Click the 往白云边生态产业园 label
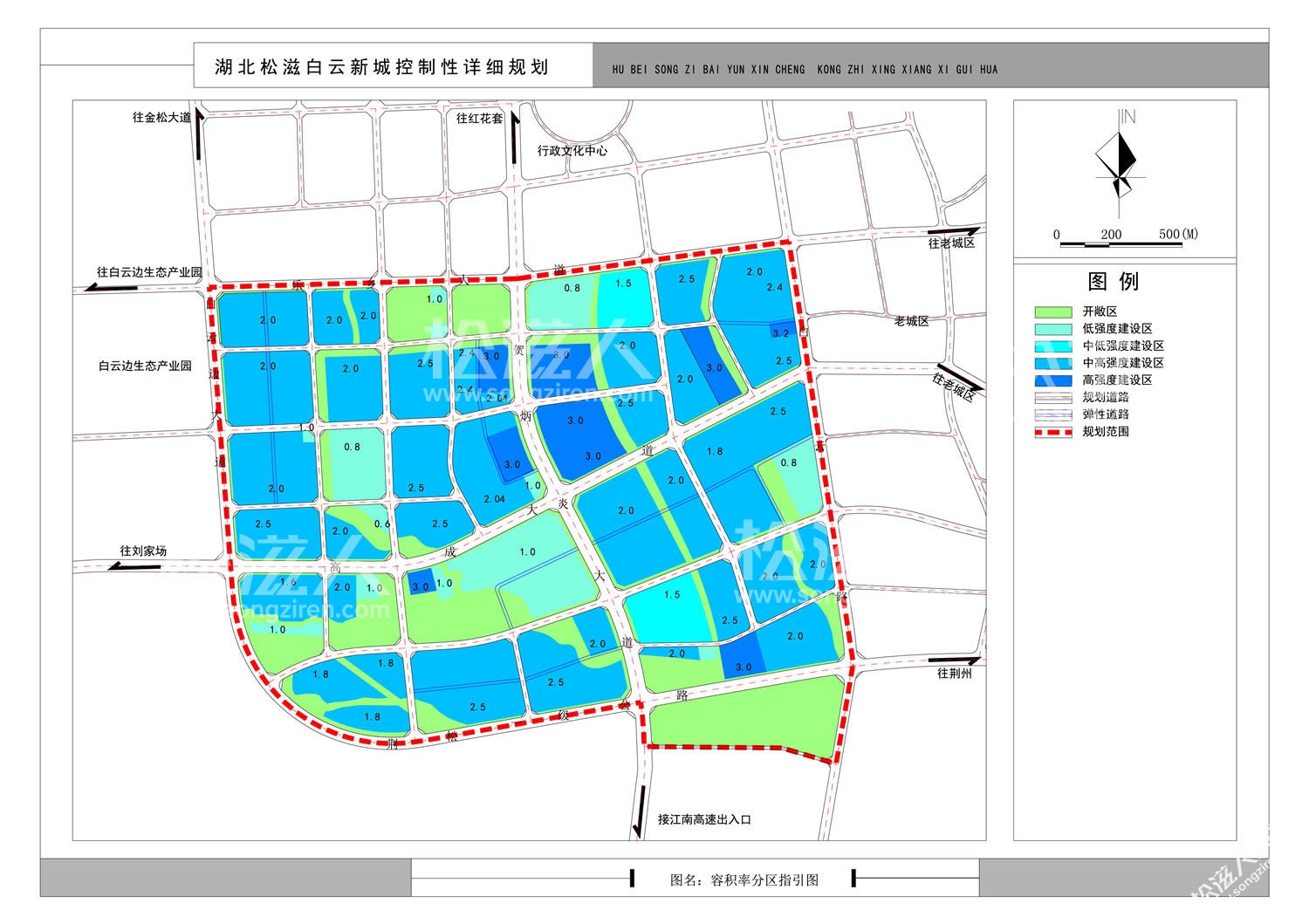This screenshot has height=924, width=1309. [149, 272]
